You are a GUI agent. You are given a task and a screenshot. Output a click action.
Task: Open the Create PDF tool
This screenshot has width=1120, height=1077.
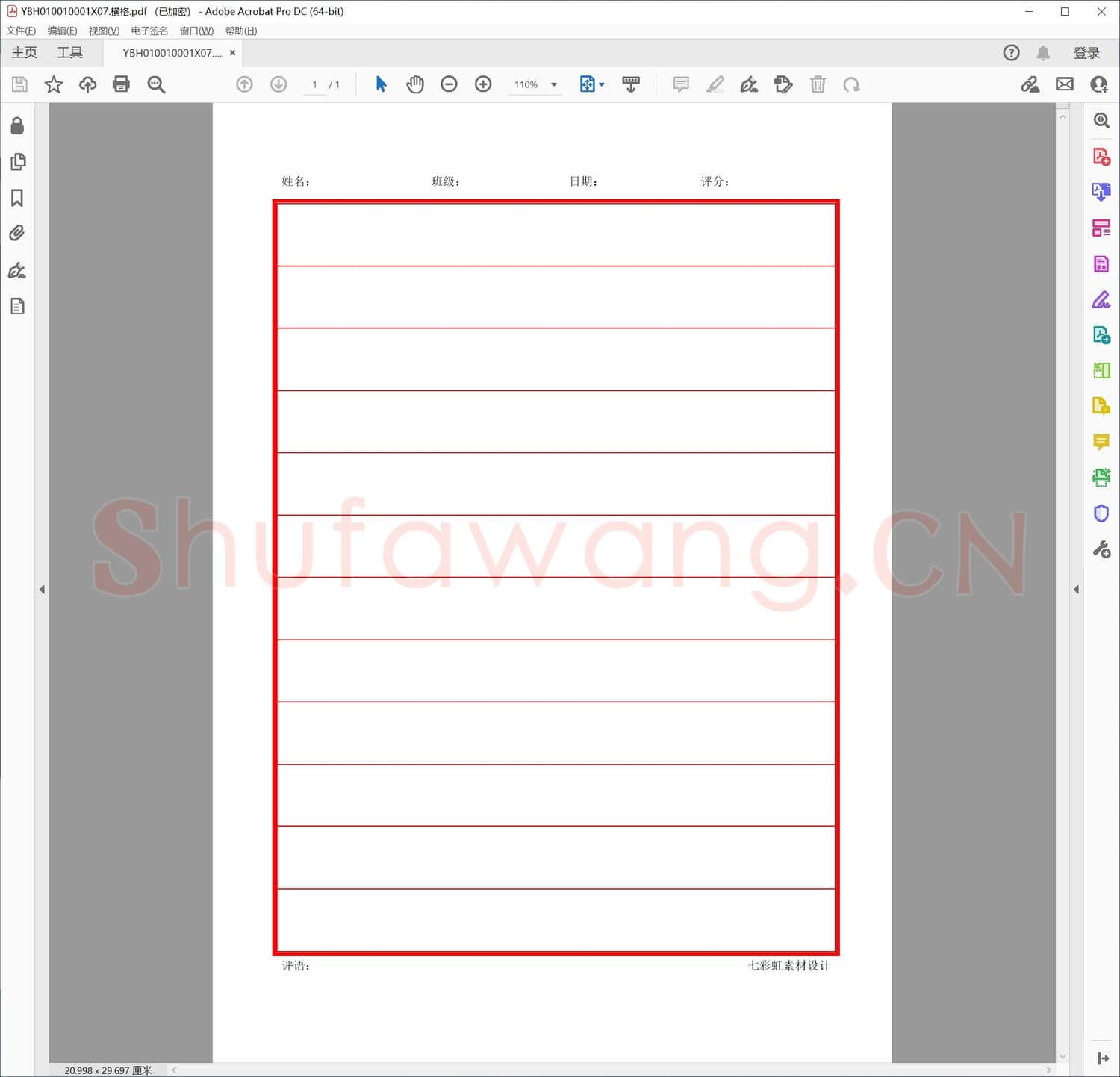pos(1101,156)
